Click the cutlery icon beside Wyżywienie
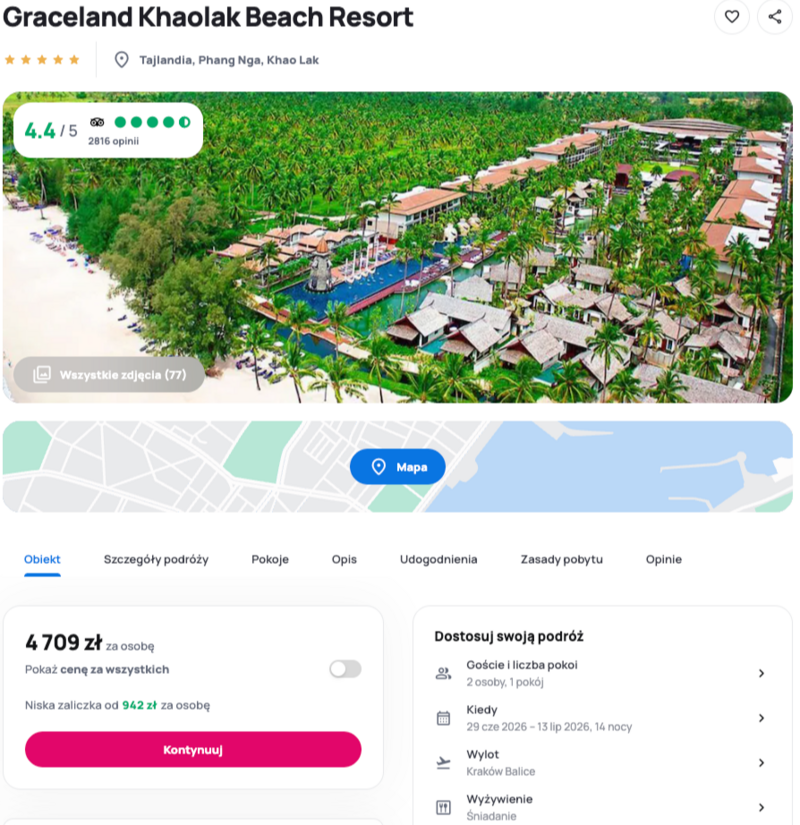Screen dimensions: 800x825 pos(443,807)
